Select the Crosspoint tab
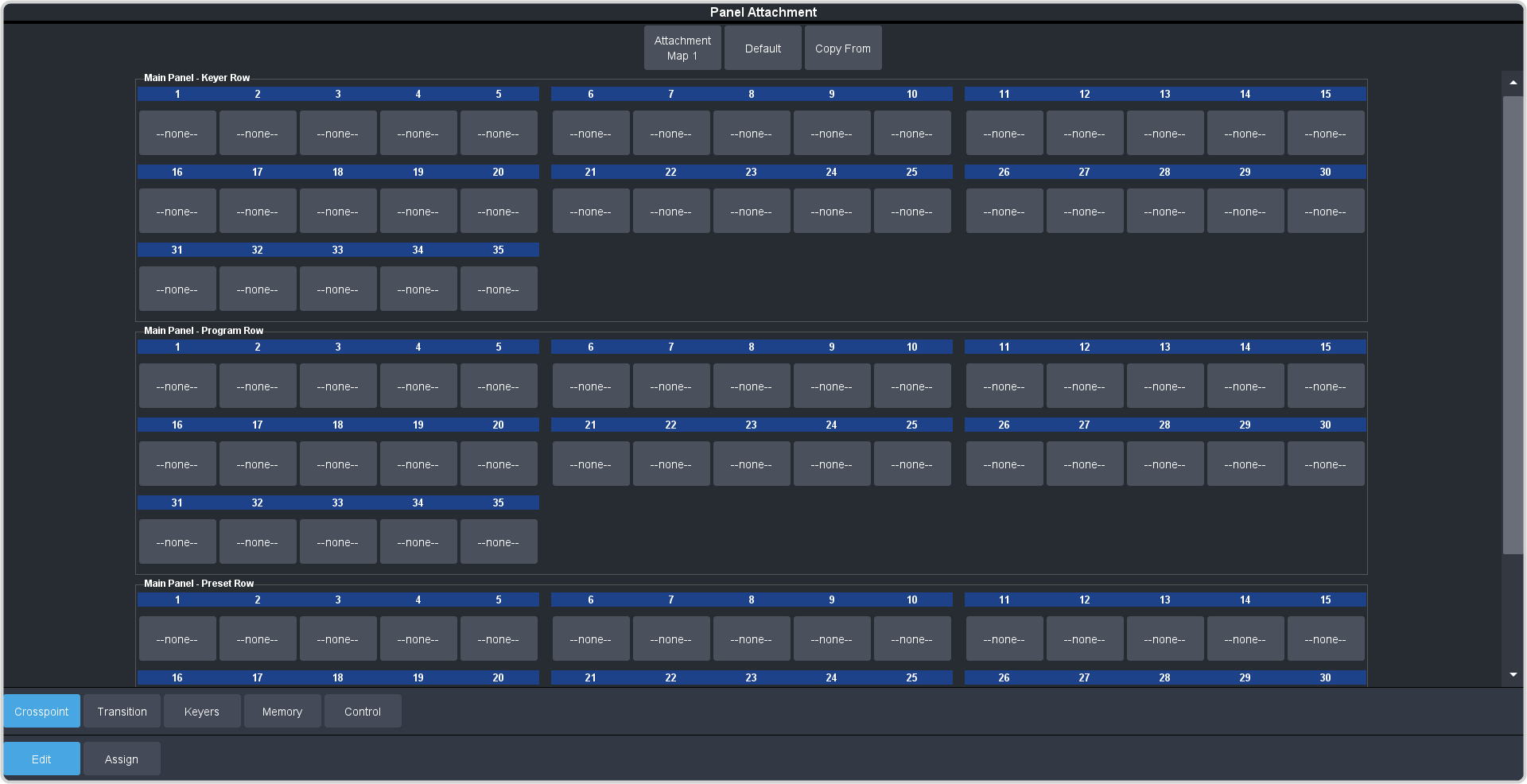The height and width of the screenshot is (784, 1527). (x=41, y=711)
